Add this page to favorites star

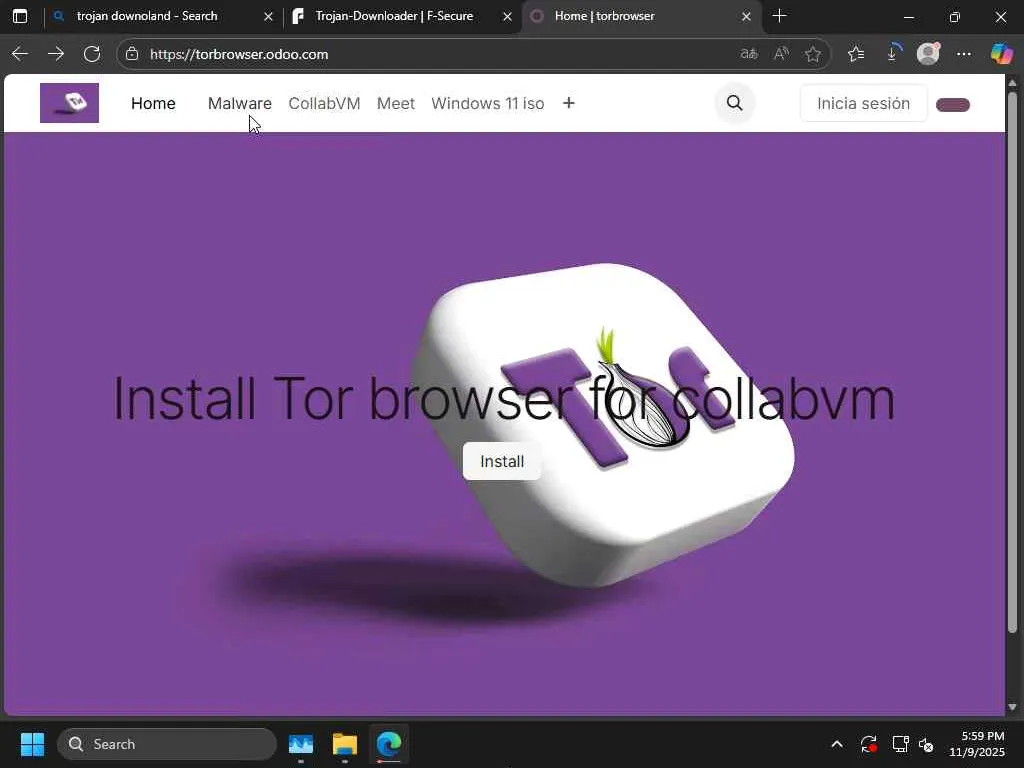click(x=813, y=54)
